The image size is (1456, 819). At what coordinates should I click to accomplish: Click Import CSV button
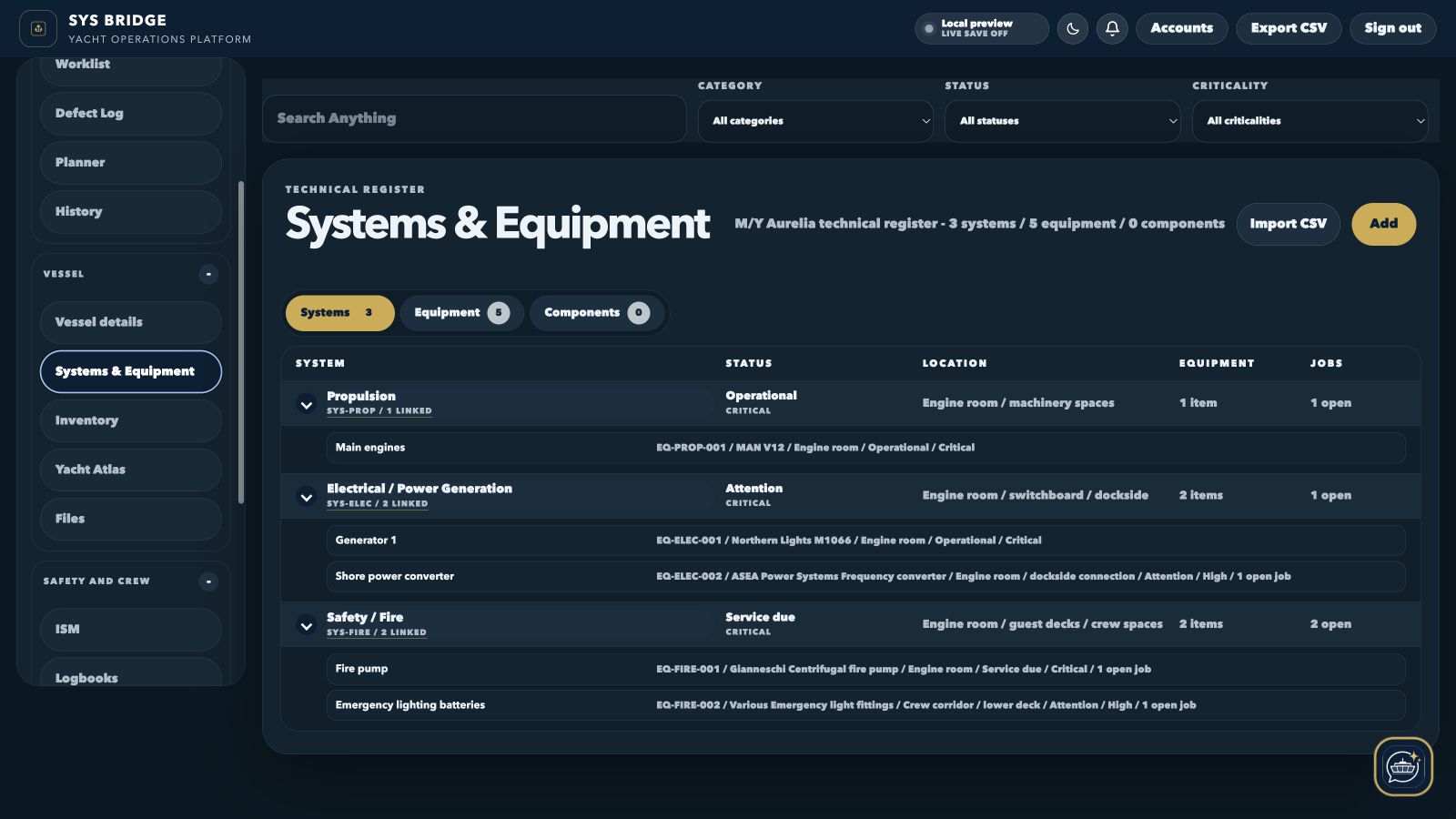click(1288, 224)
